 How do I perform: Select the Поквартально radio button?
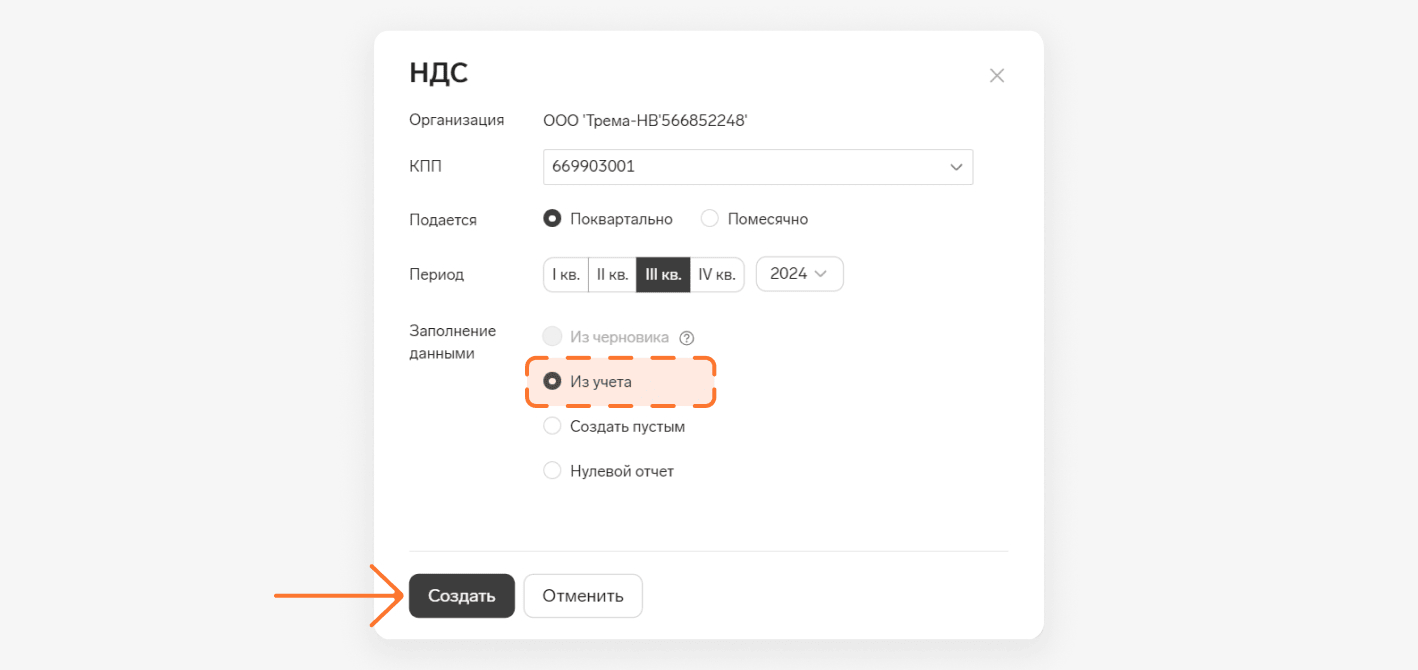click(x=552, y=218)
